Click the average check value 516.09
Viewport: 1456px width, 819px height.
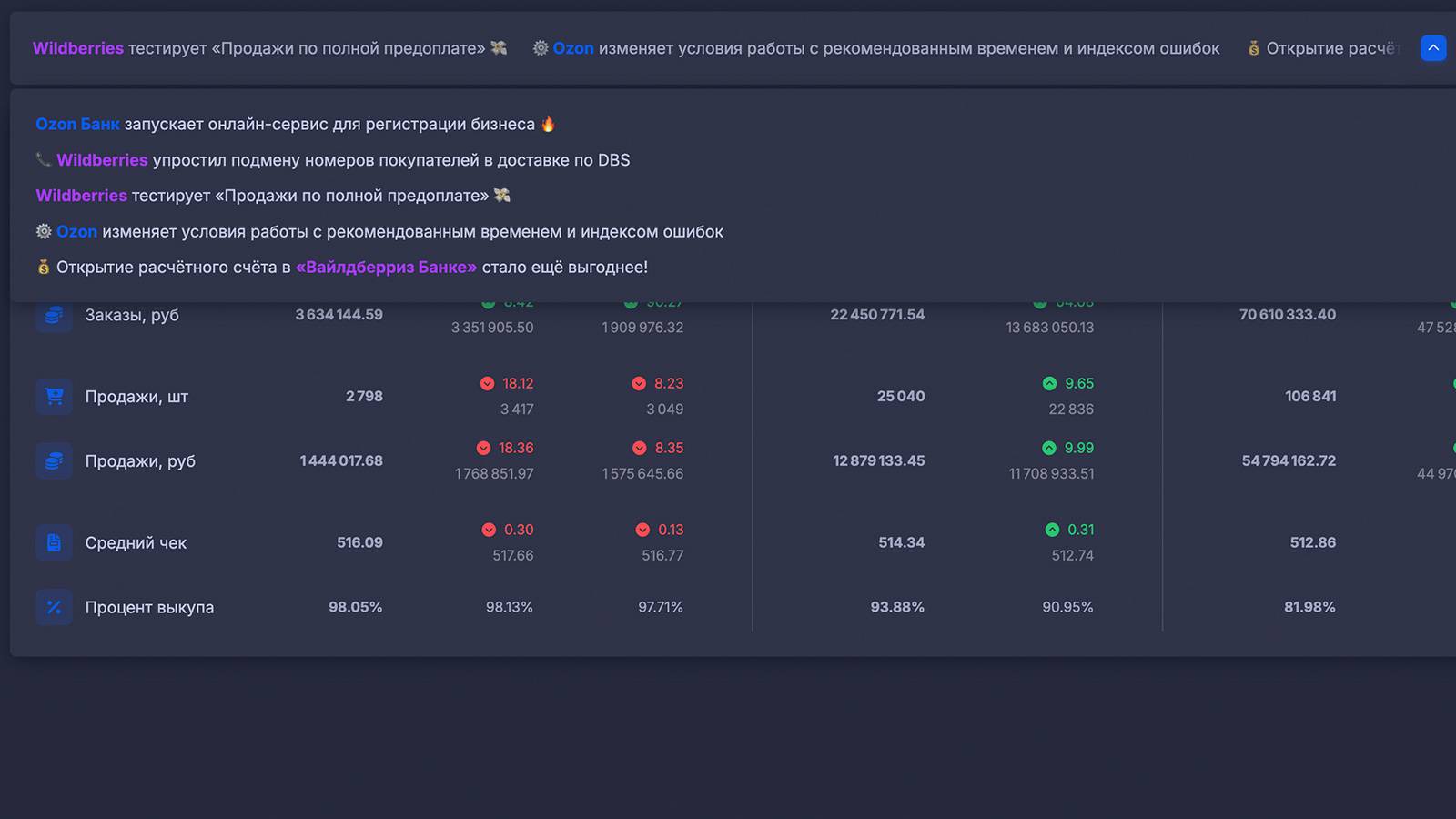359,543
